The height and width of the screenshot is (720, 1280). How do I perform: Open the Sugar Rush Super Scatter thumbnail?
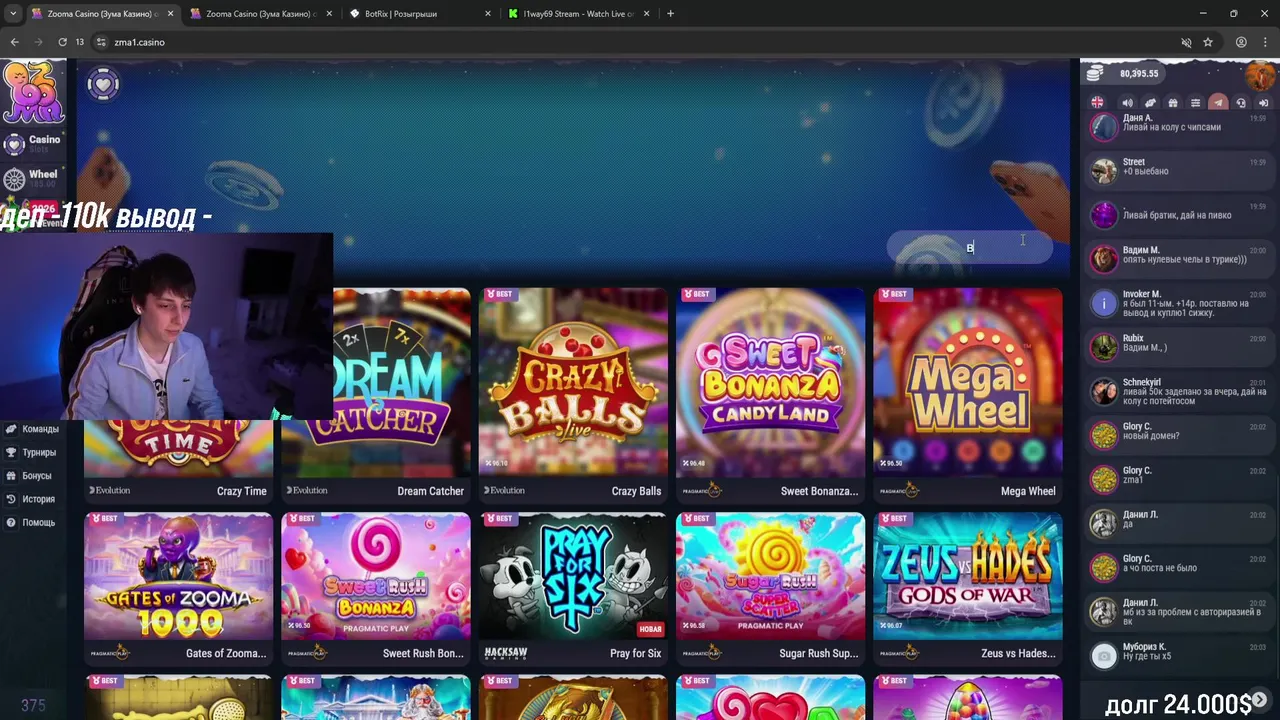point(770,576)
